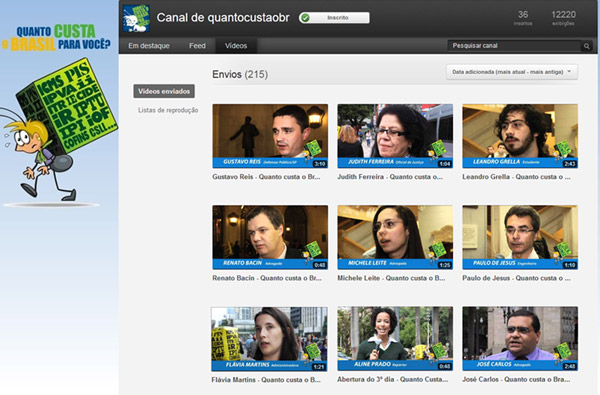Toggle the Inscrito subscription button
Image resolution: width=600 pixels, height=395 pixels.
334,18
